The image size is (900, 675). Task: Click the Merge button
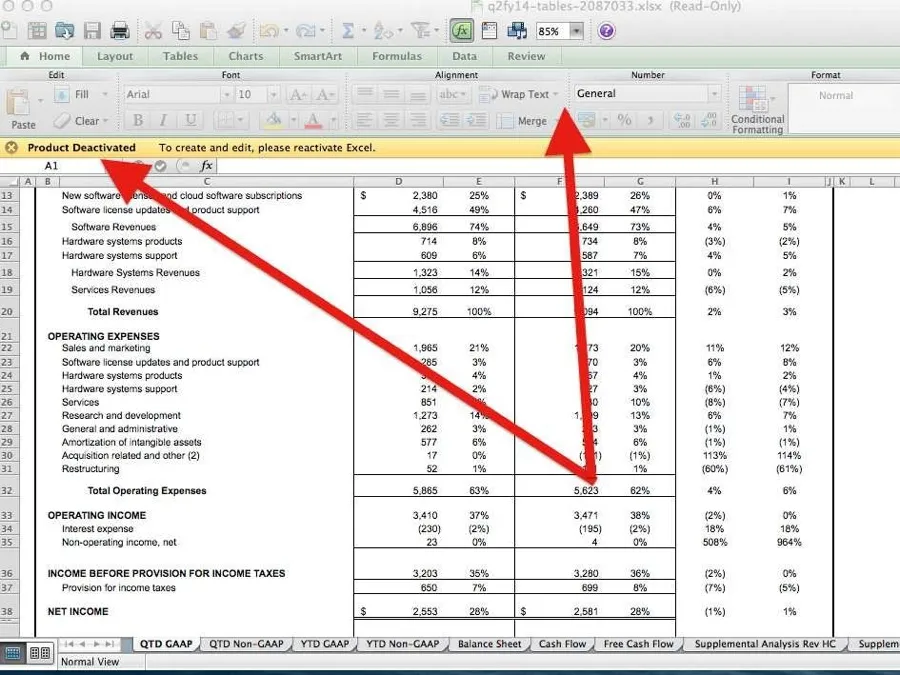click(x=531, y=122)
